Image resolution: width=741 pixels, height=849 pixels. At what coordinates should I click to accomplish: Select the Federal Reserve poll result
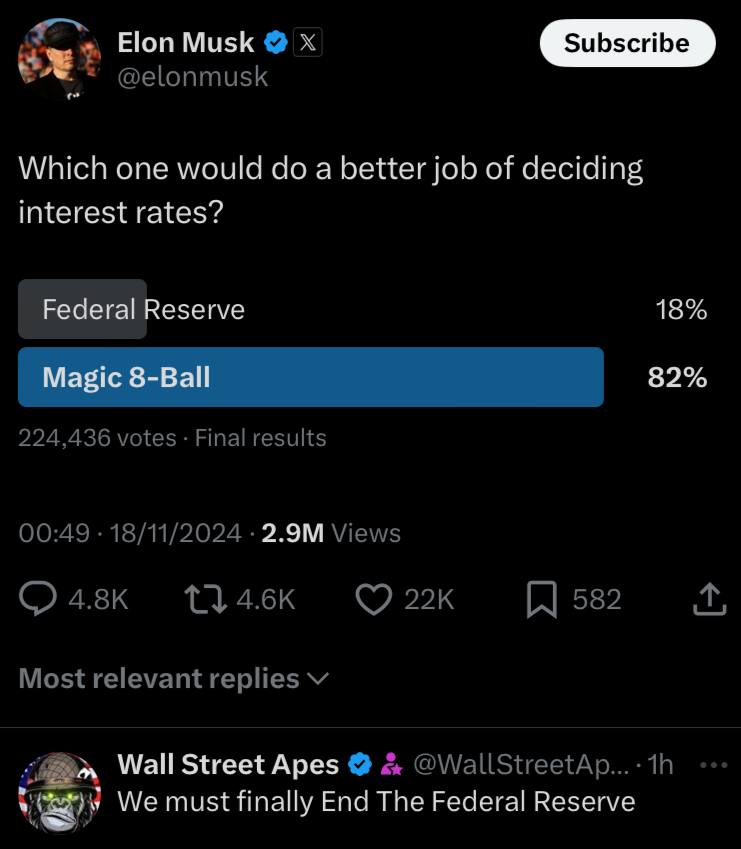[143, 310]
